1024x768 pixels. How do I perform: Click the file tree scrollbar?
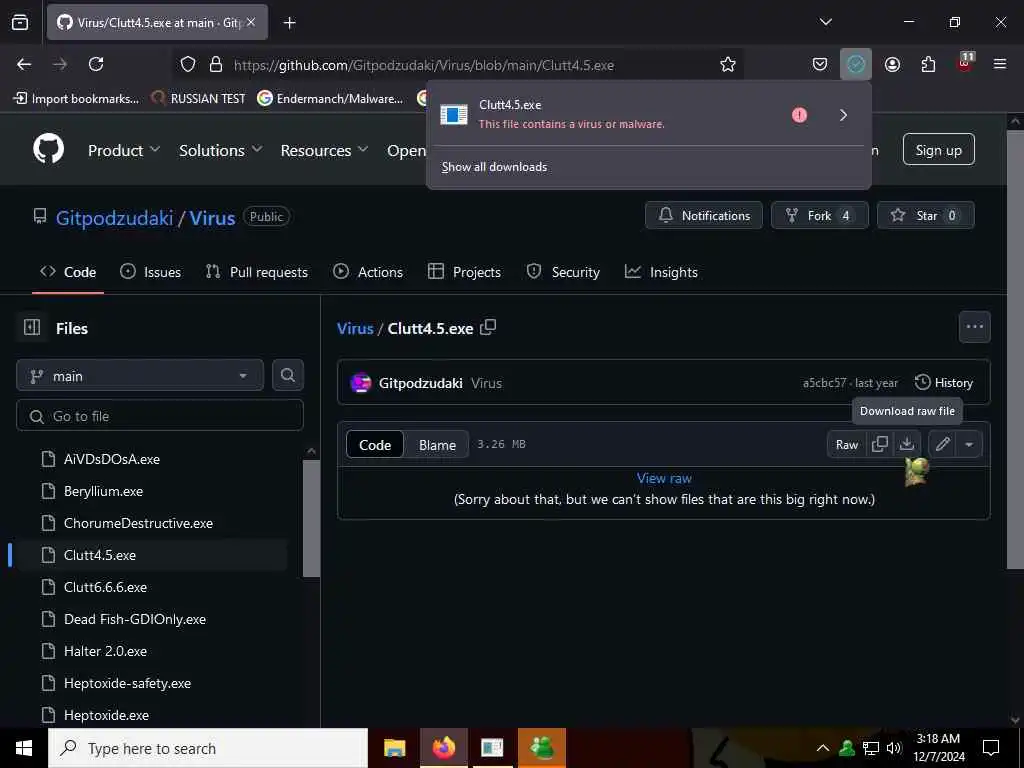[x=312, y=518]
